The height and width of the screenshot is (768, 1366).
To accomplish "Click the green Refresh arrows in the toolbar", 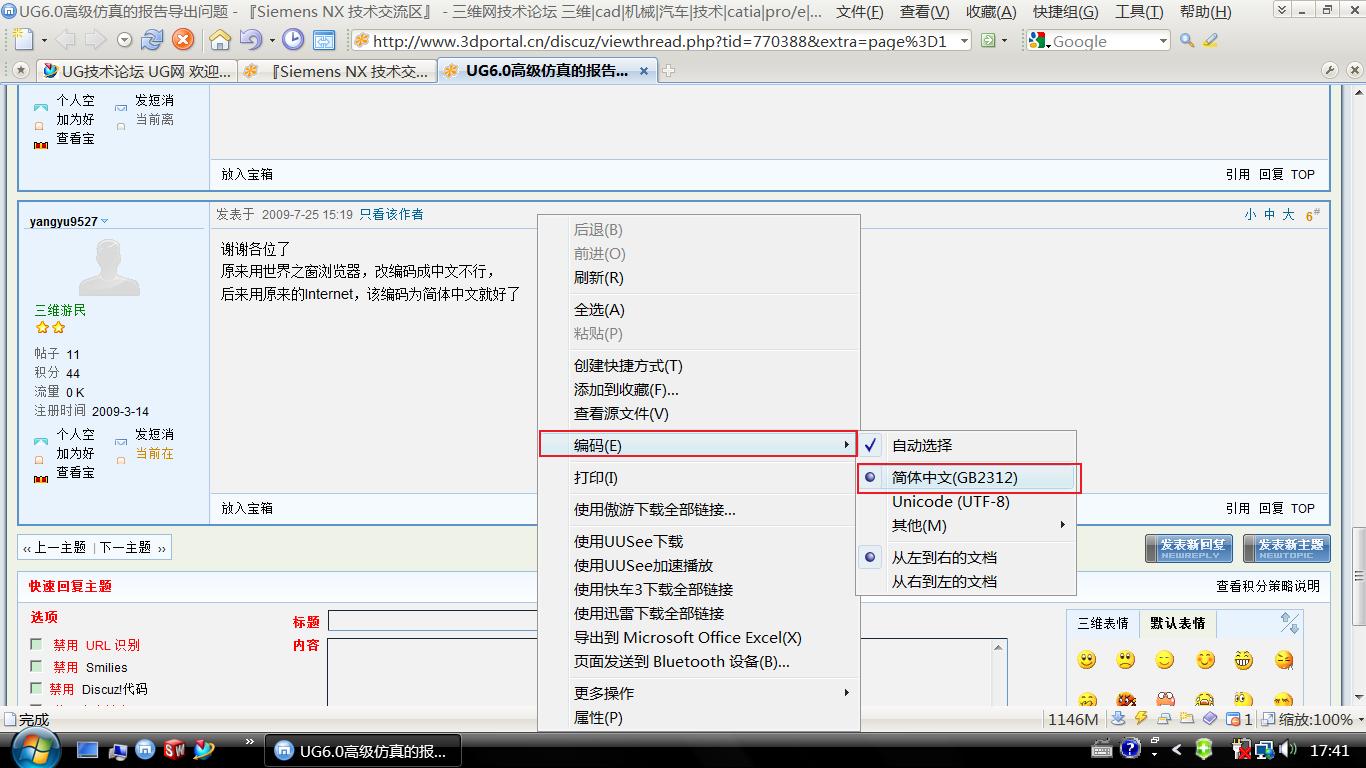I will [x=152, y=40].
